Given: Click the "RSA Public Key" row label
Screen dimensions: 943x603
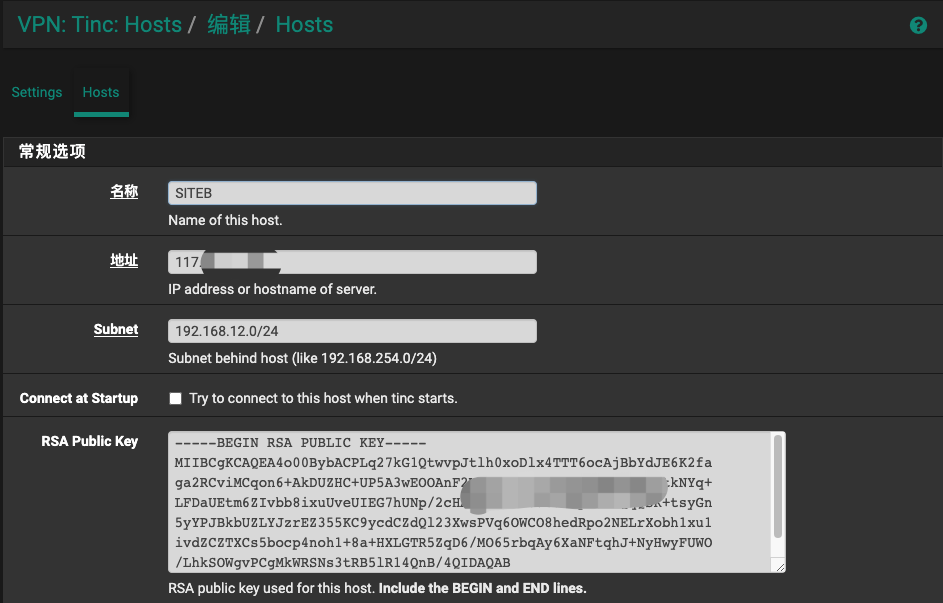Looking at the screenshot, I should [90, 441].
